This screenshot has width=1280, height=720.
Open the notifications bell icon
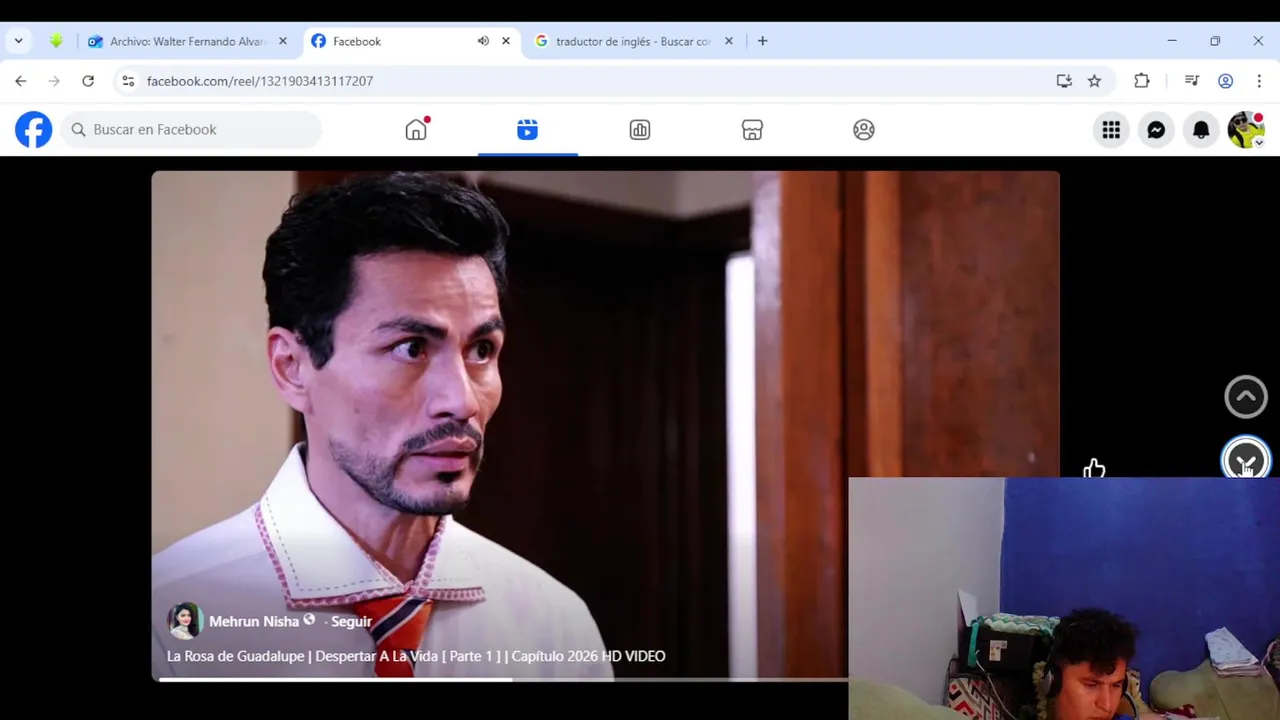[1201, 130]
